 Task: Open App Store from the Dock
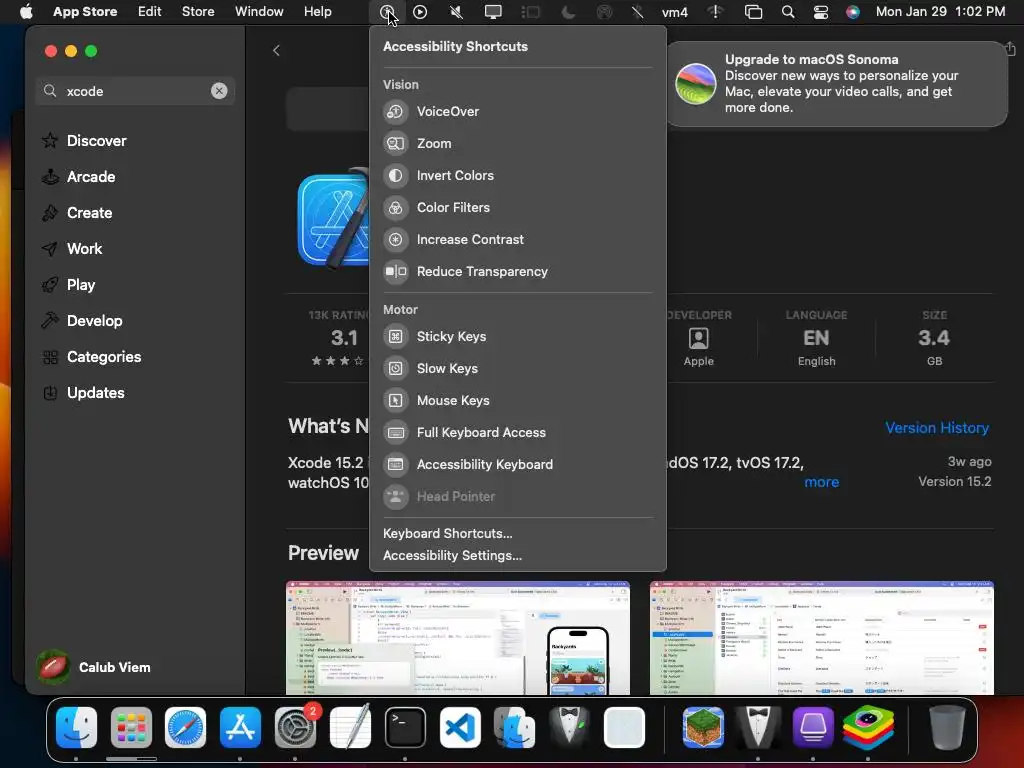(240, 728)
